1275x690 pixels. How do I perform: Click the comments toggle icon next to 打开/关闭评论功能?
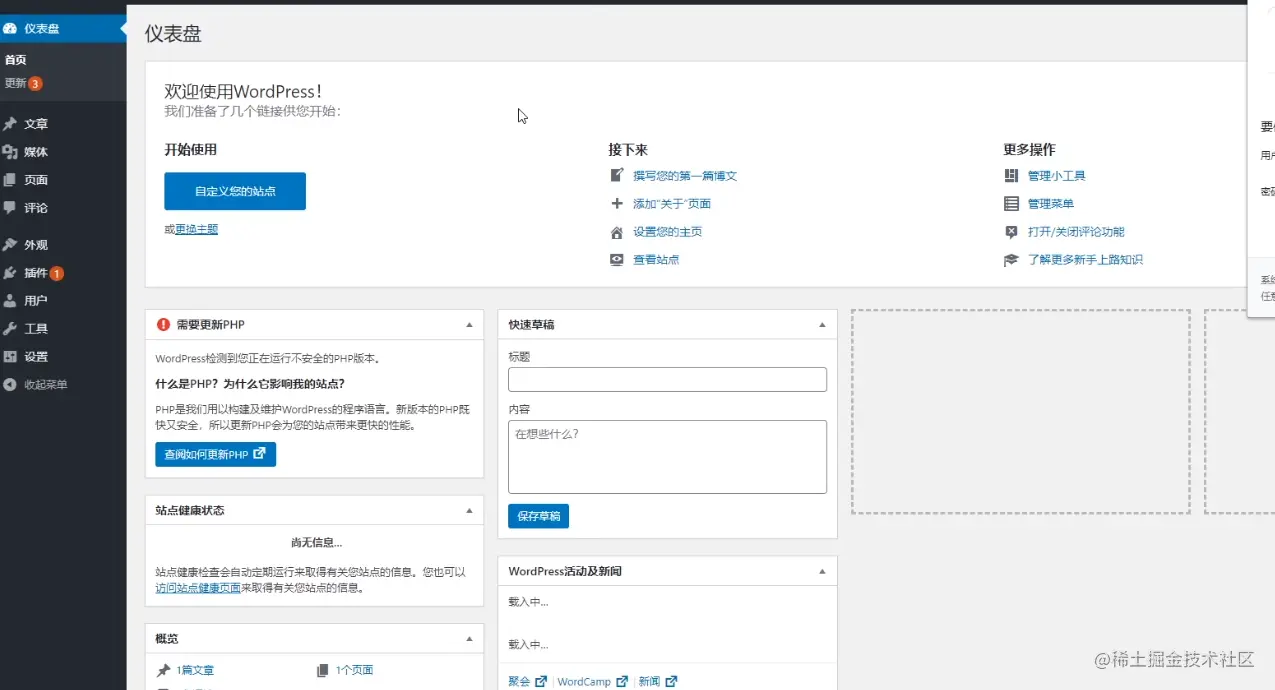pos(1011,232)
